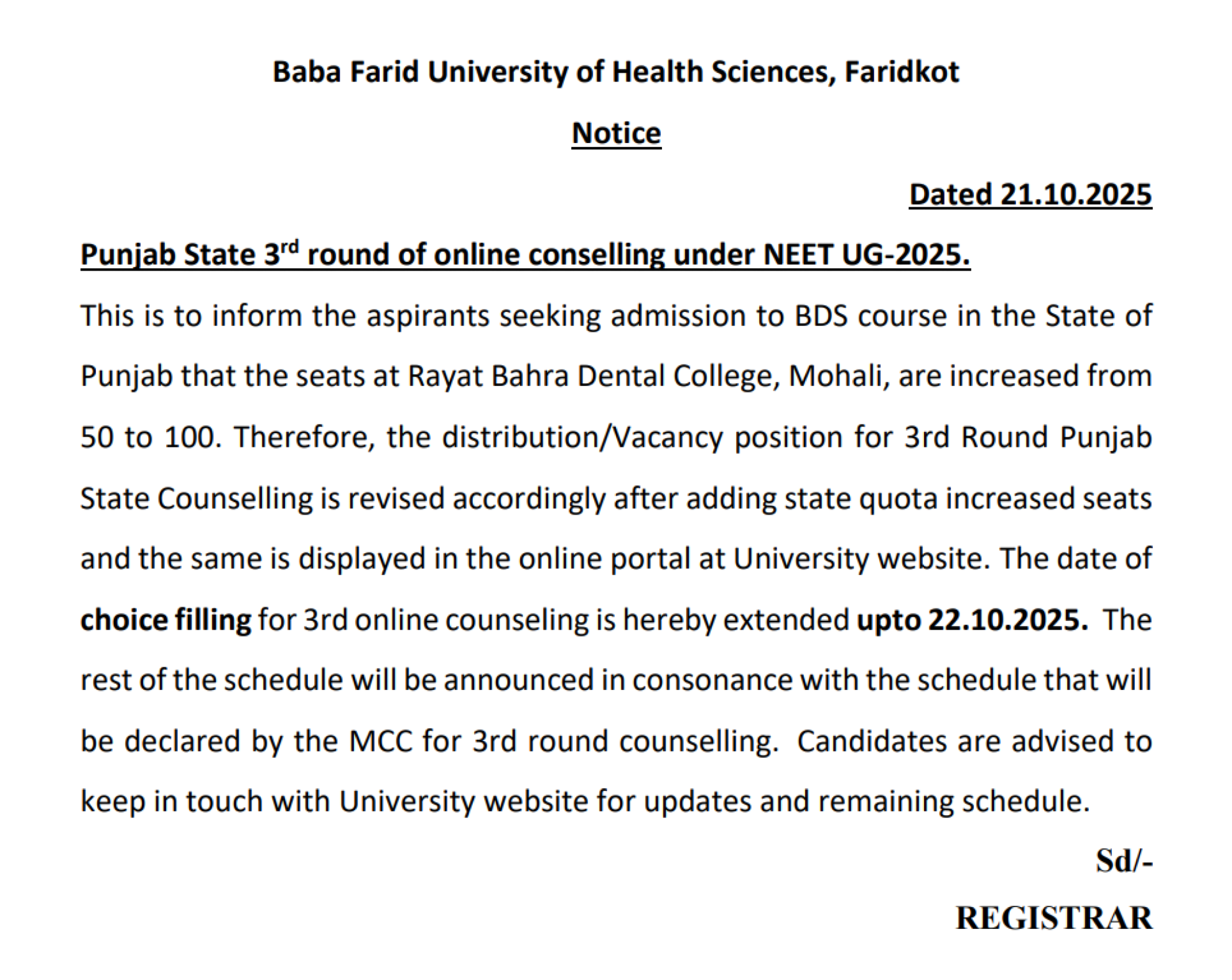The height and width of the screenshot is (980, 1232).
Task: Click the "50 to 100." seat numbers
Action: 151,437
